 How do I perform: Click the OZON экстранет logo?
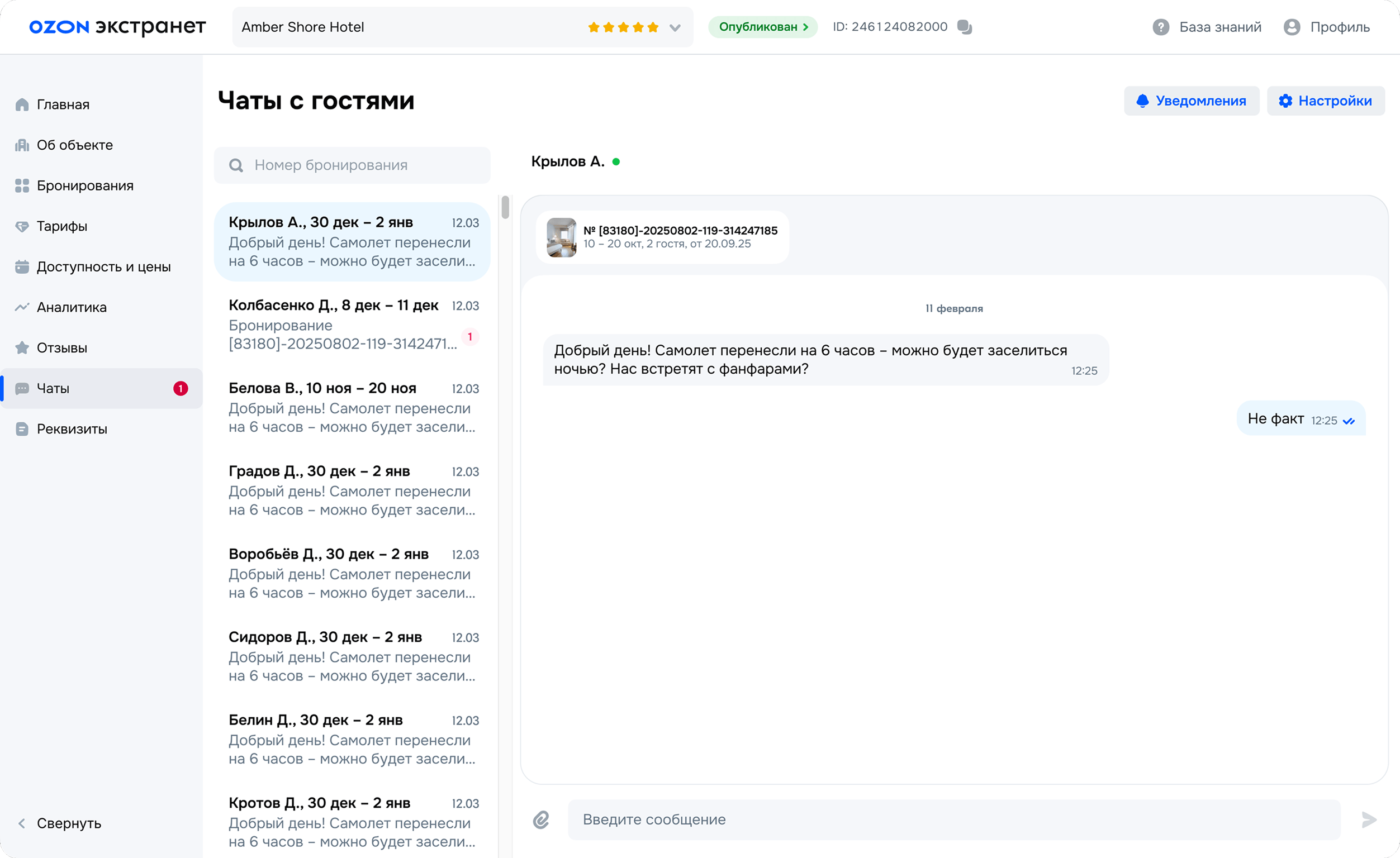pos(117,27)
